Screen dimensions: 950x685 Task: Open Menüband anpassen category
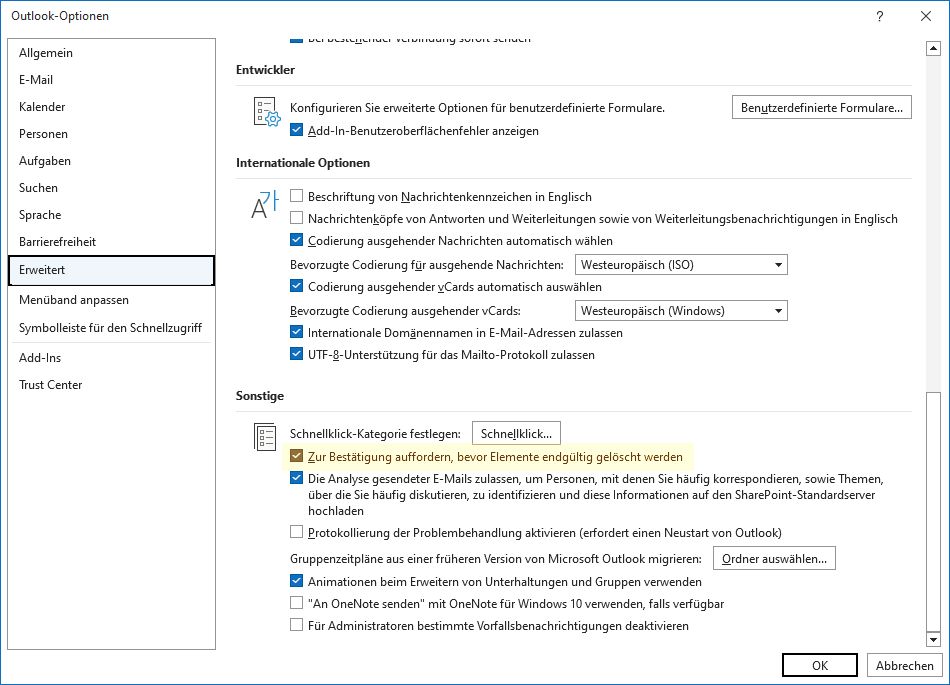[x=111, y=300]
